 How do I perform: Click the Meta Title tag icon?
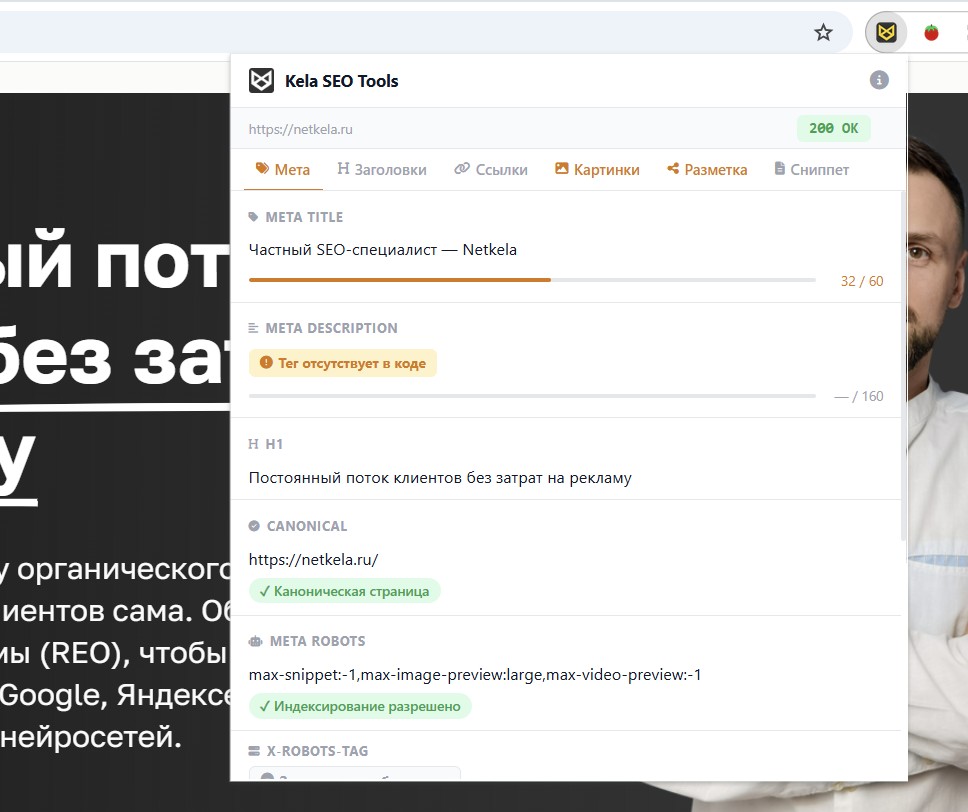tap(253, 217)
